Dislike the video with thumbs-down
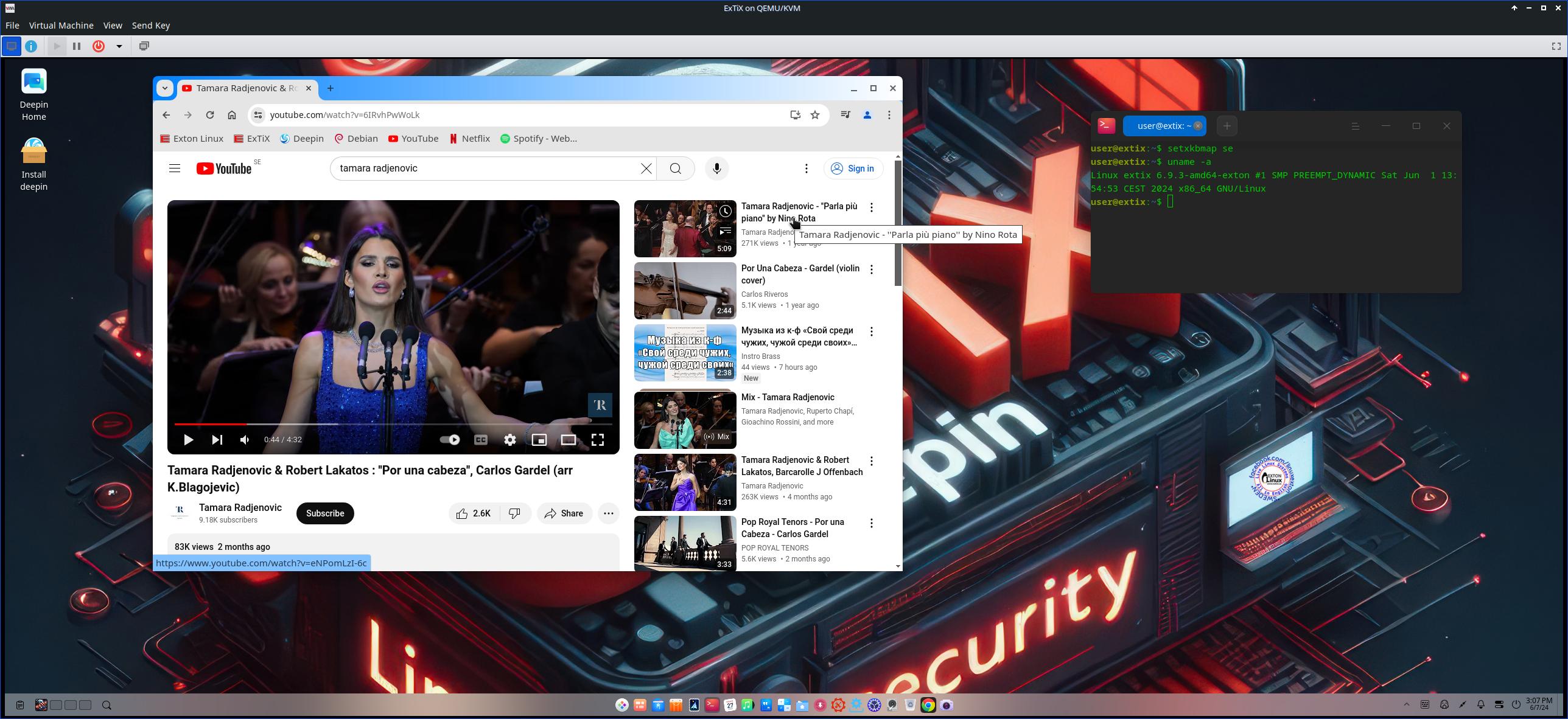1568x719 pixels. [x=515, y=513]
